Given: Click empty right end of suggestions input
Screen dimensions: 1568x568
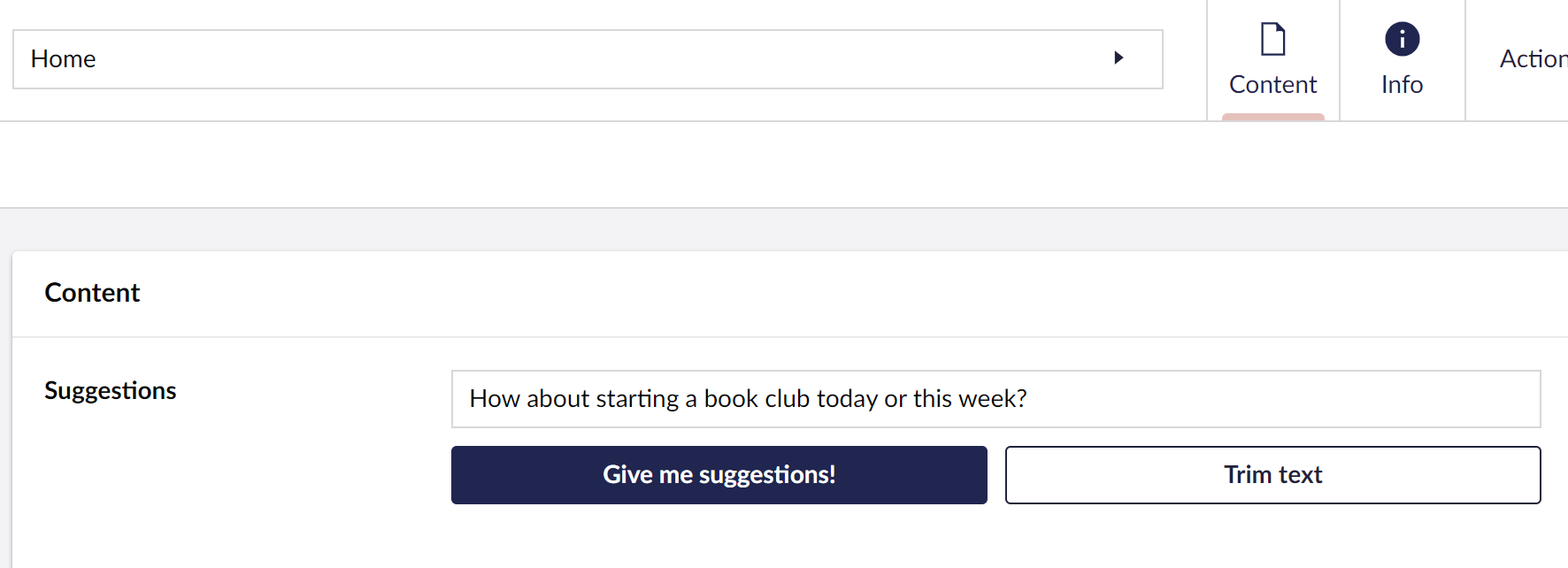Looking at the screenshot, I should click(x=1327, y=399).
